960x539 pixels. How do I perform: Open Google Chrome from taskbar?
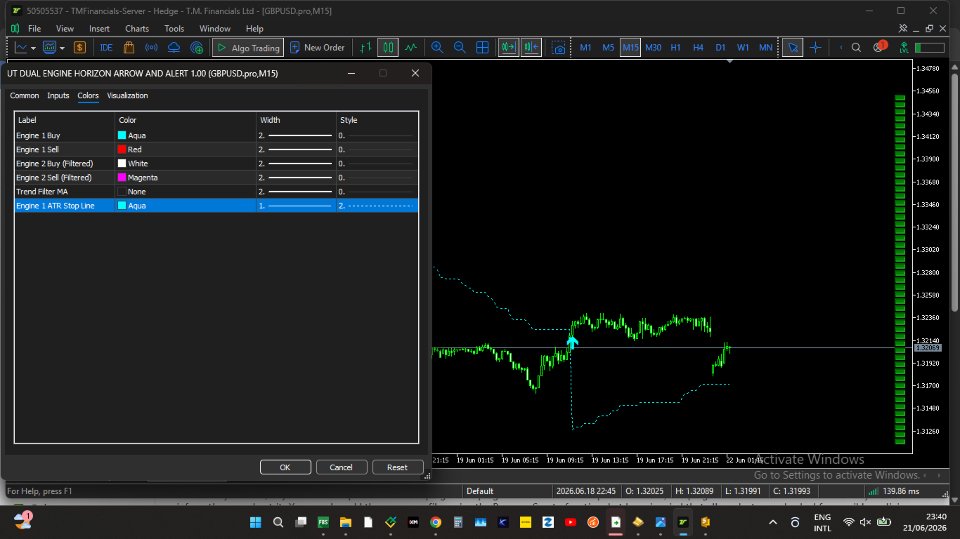coord(435,522)
